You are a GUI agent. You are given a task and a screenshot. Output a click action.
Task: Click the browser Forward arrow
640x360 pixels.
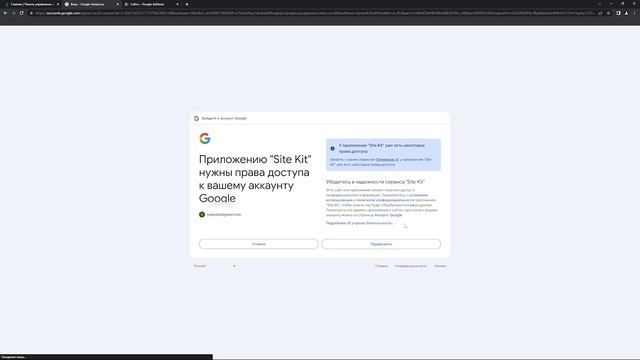coord(13,13)
